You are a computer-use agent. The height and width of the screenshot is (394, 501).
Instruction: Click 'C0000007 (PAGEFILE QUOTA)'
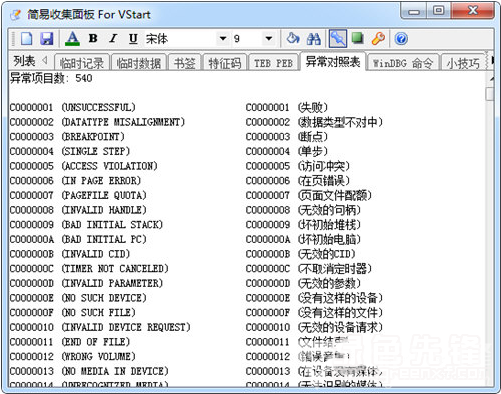tap(78, 195)
